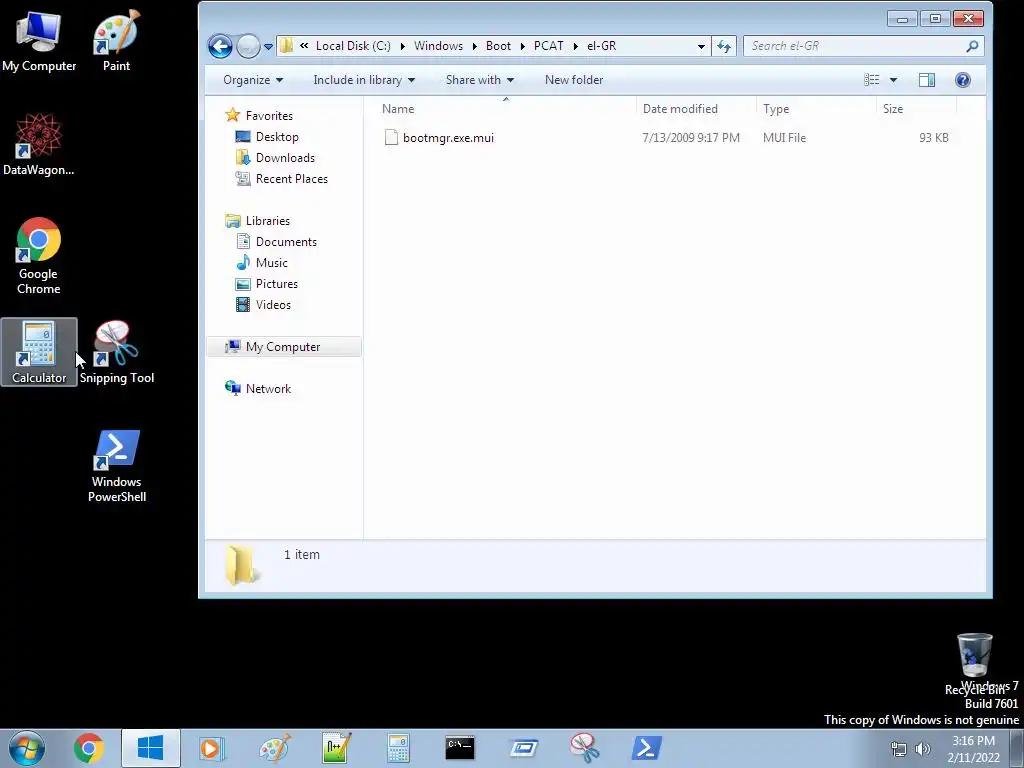
Task: Click the Windows logo taskbar button
Action: point(151,748)
